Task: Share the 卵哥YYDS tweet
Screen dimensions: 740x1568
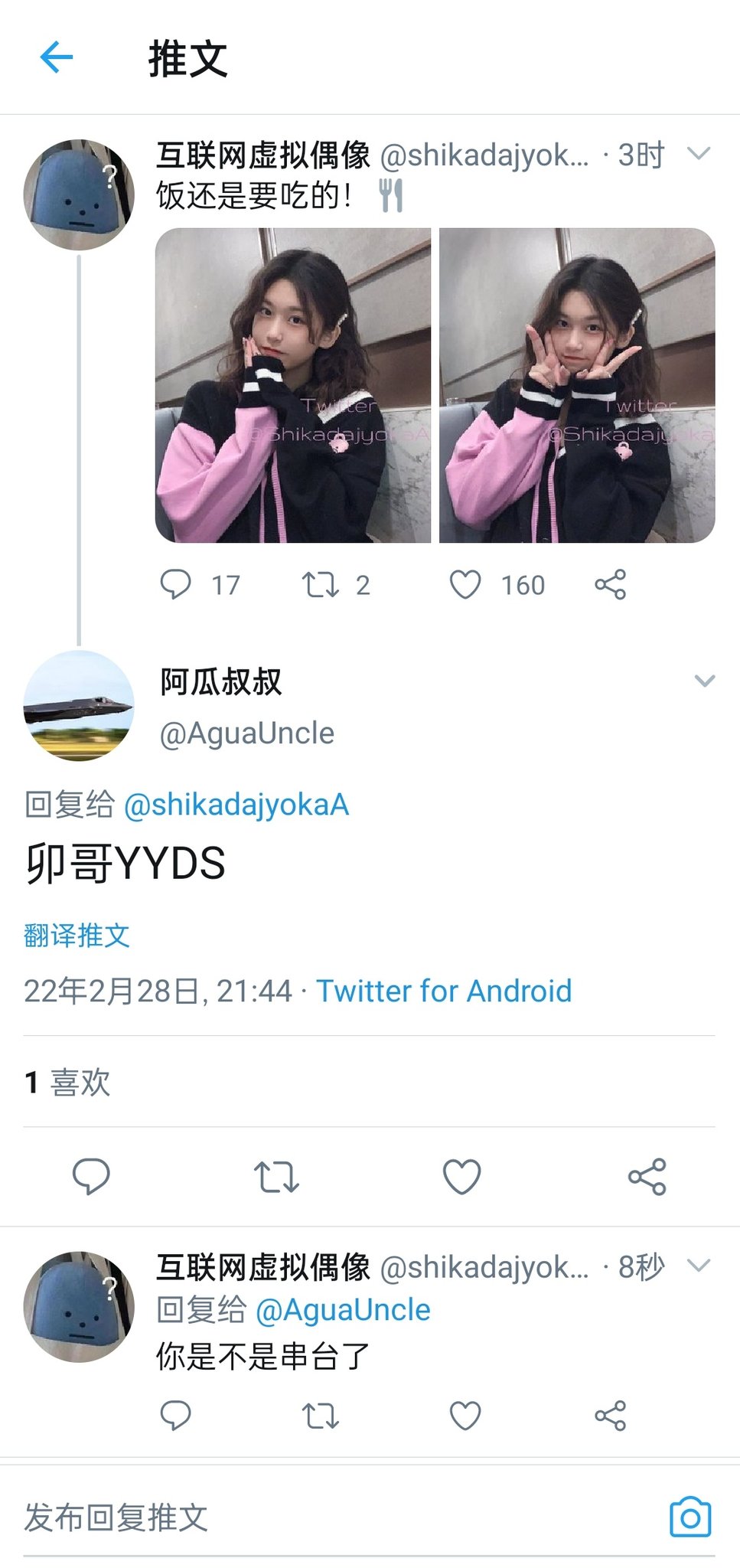Action: click(647, 1177)
